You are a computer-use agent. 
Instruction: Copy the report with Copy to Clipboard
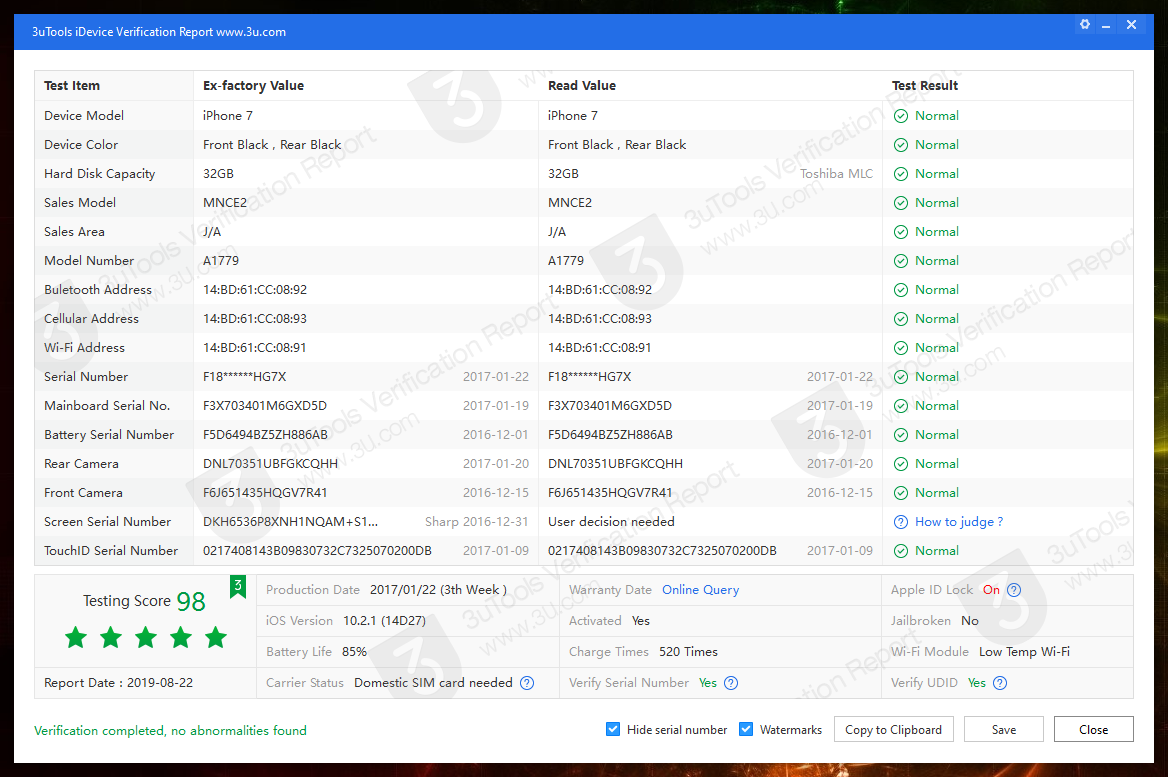pyautogui.click(x=893, y=729)
